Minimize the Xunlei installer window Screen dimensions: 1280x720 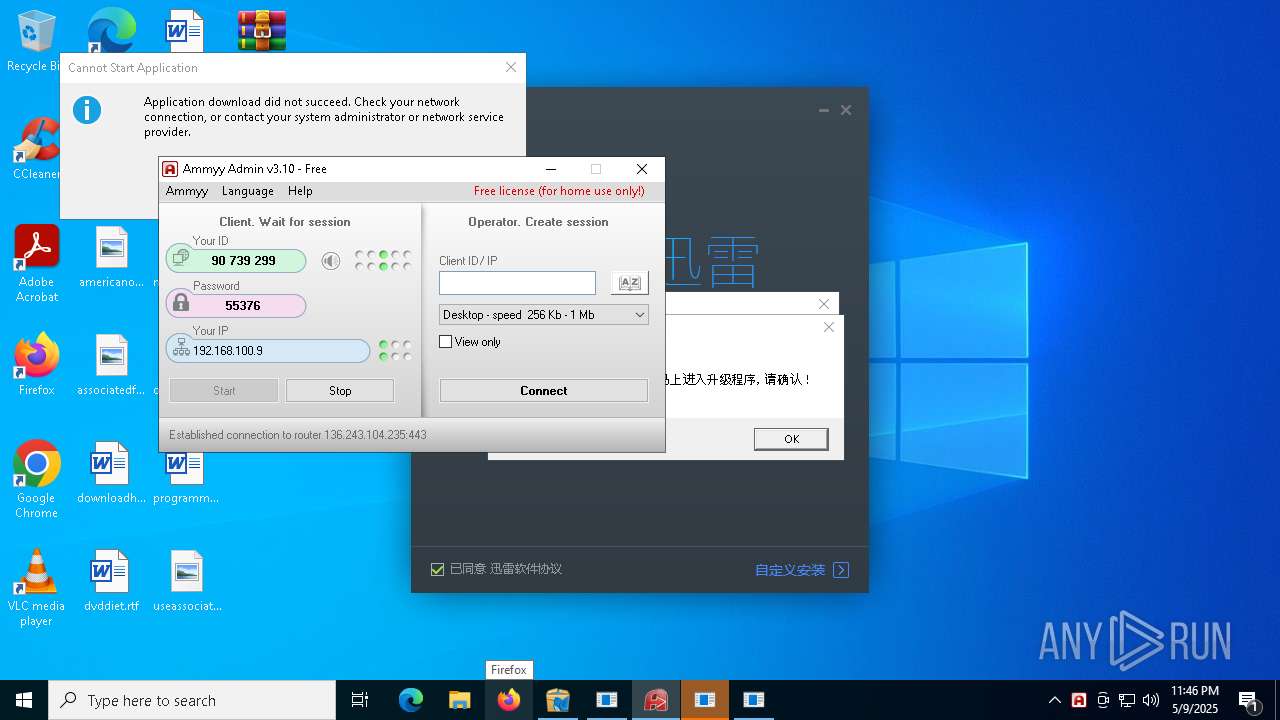pos(823,110)
